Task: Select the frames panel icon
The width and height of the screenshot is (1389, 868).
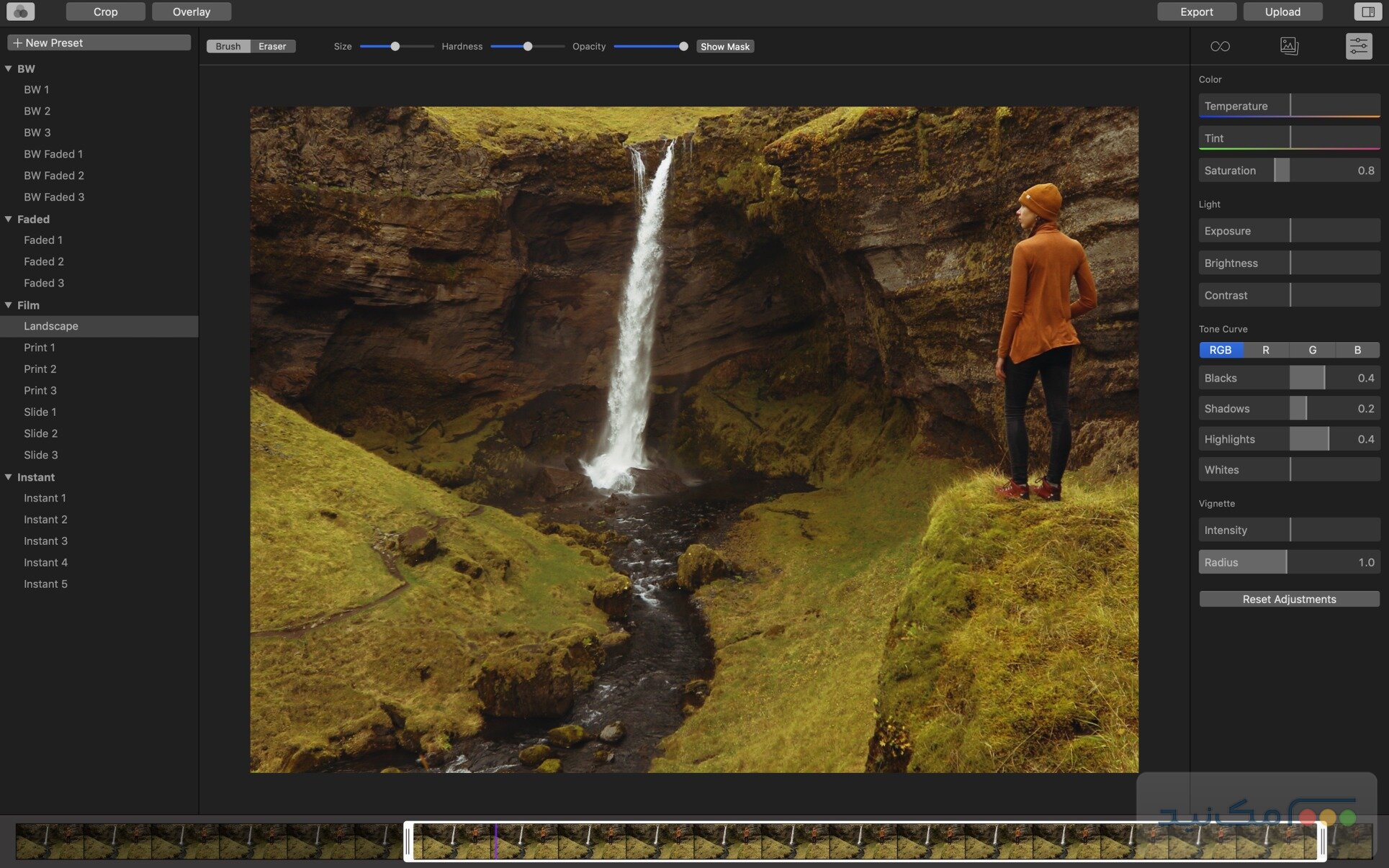Action: pyautogui.click(x=1289, y=45)
